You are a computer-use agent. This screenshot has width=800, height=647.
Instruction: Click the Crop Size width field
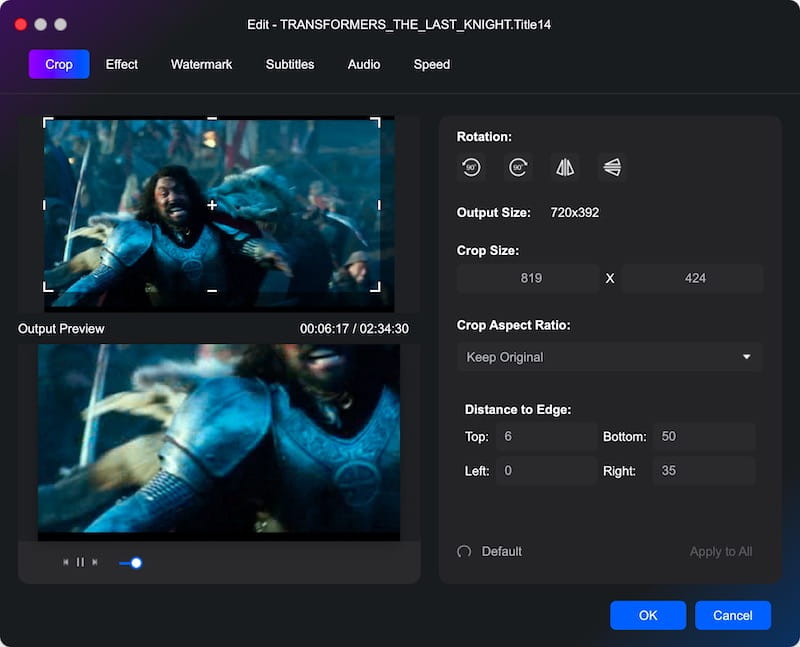(528, 278)
